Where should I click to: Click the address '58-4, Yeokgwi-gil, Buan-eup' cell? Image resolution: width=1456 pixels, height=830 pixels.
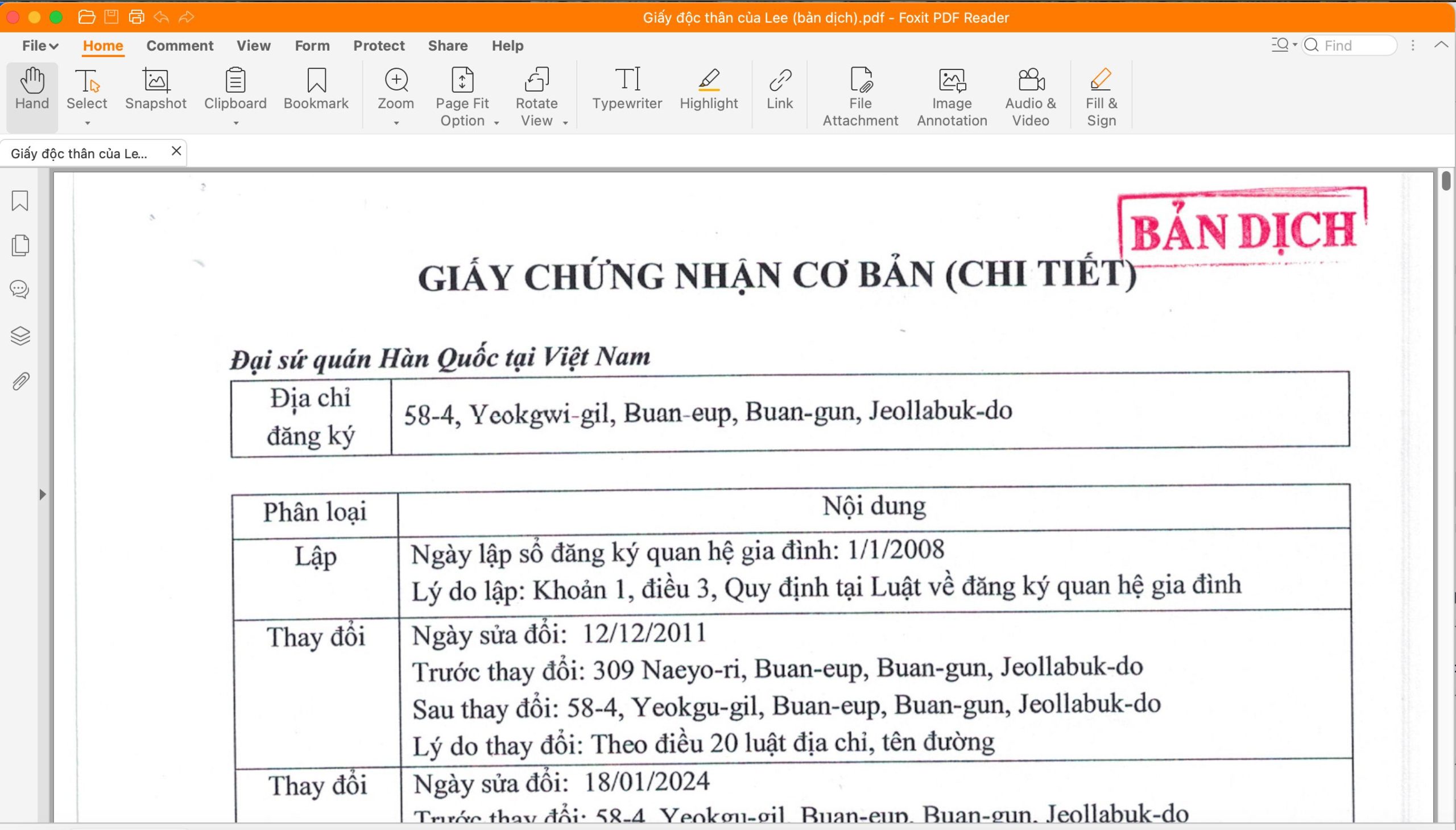pyautogui.click(x=870, y=412)
